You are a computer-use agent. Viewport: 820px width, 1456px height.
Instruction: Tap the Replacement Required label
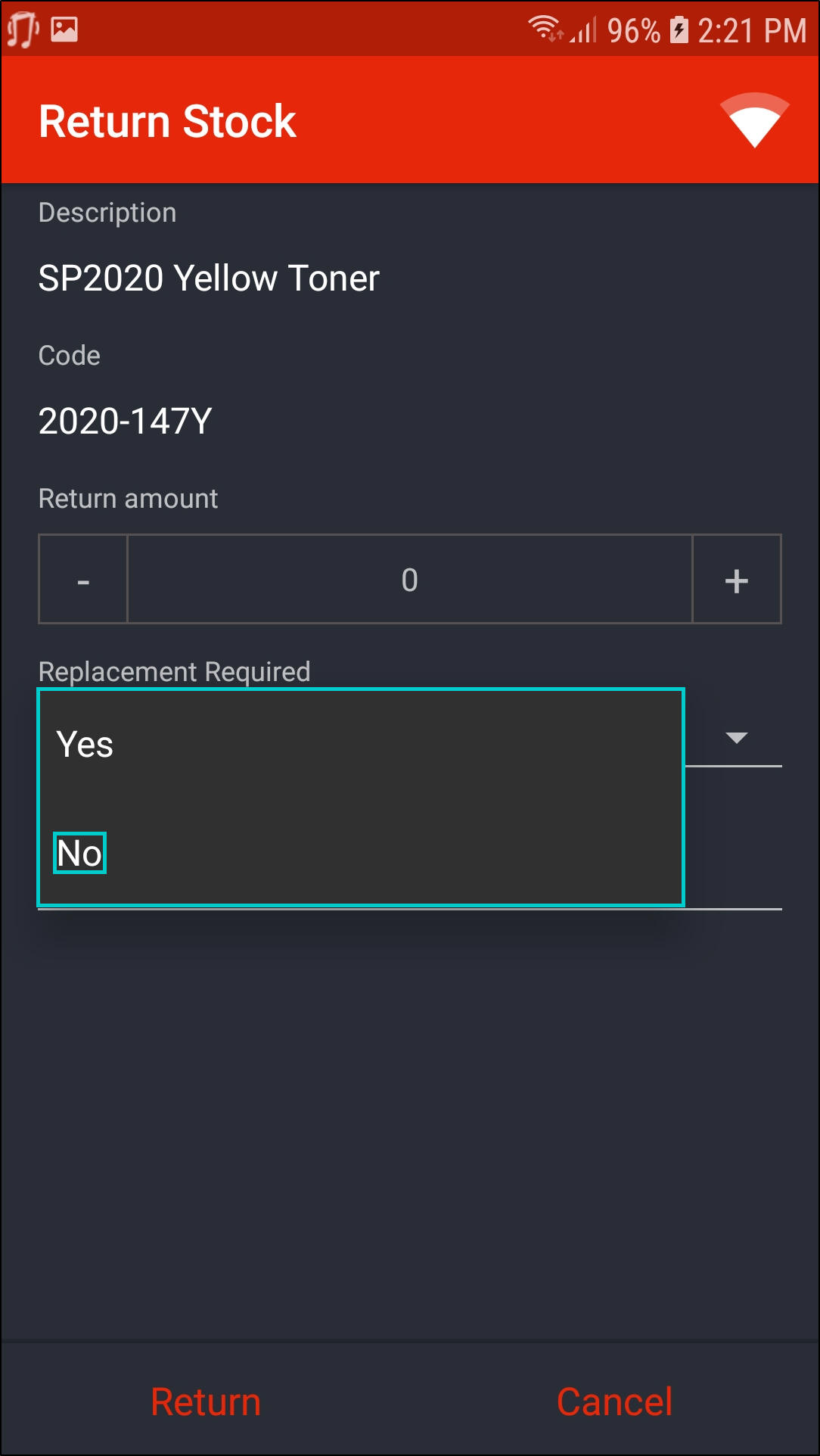point(174,672)
